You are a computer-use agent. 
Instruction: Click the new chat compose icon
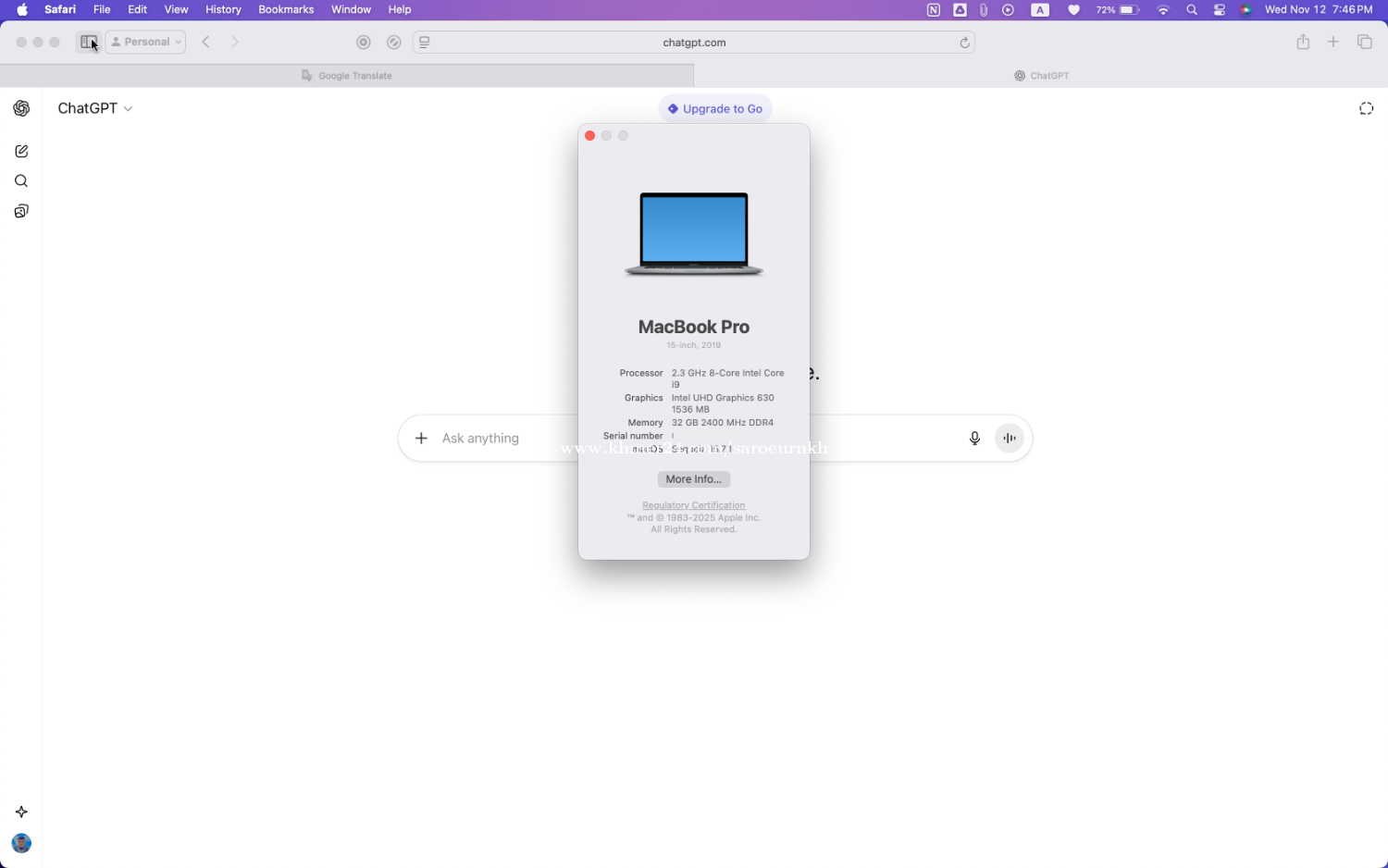[x=21, y=151]
